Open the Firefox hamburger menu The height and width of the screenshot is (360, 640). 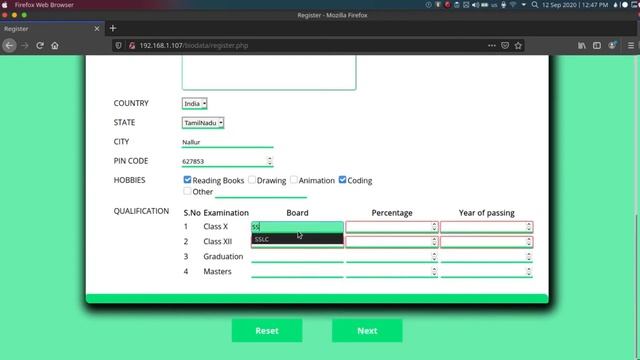tap(631, 45)
